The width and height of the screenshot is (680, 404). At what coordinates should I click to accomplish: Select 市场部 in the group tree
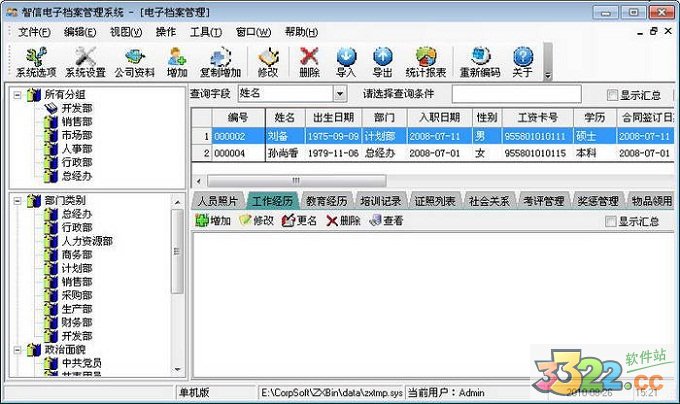pos(76,135)
